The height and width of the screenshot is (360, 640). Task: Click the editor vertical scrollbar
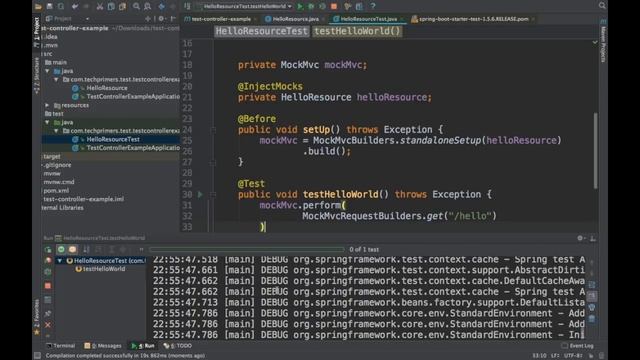(596, 151)
